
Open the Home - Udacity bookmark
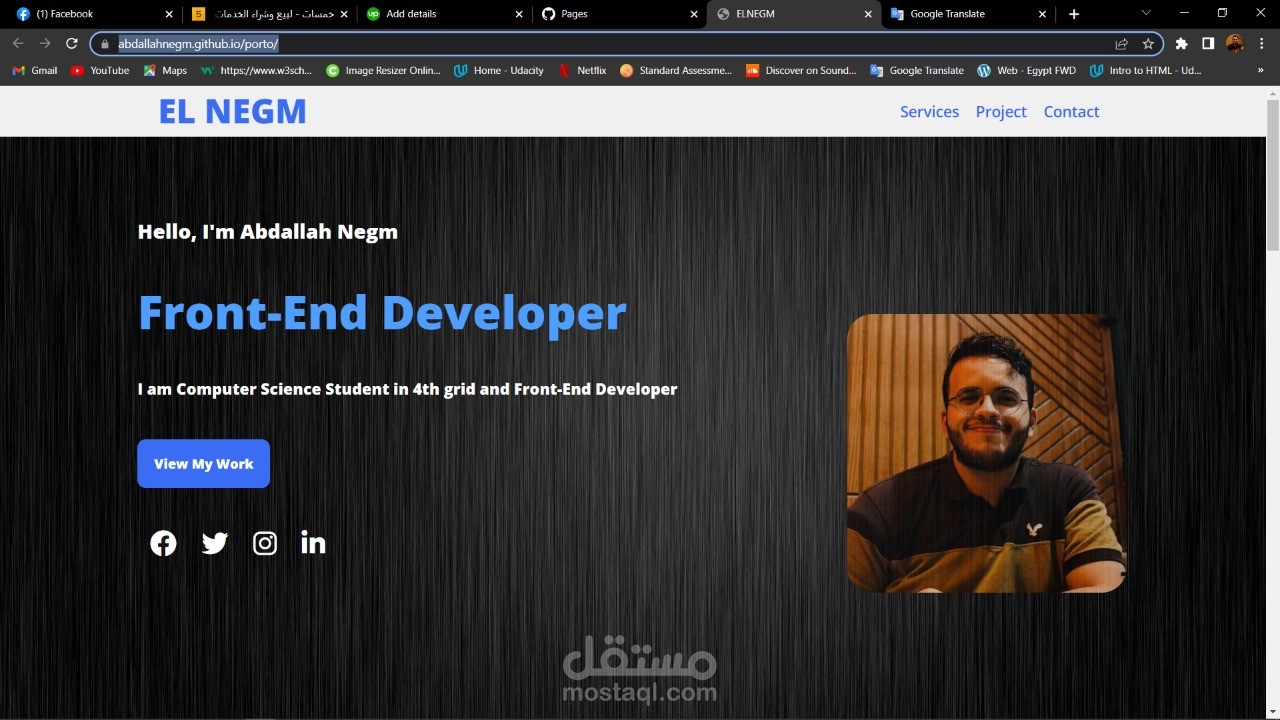tap(499, 71)
